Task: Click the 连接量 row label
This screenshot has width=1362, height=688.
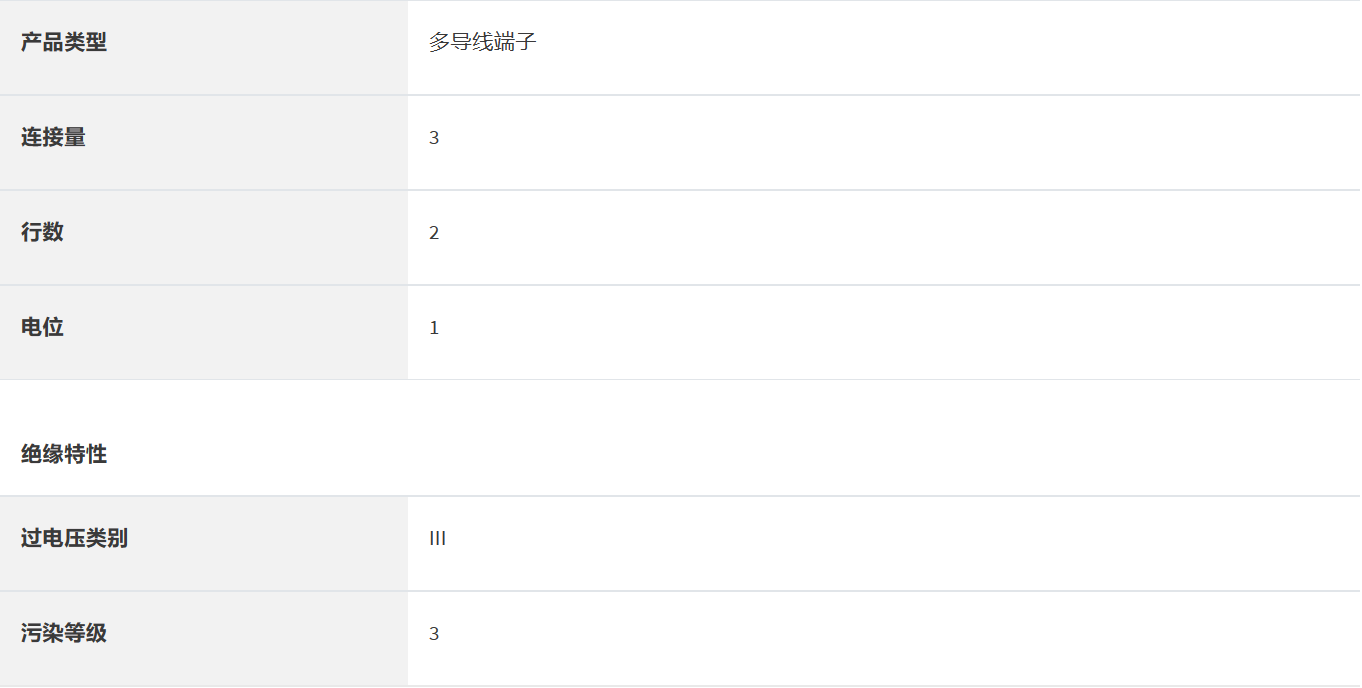Action: pos(53,137)
